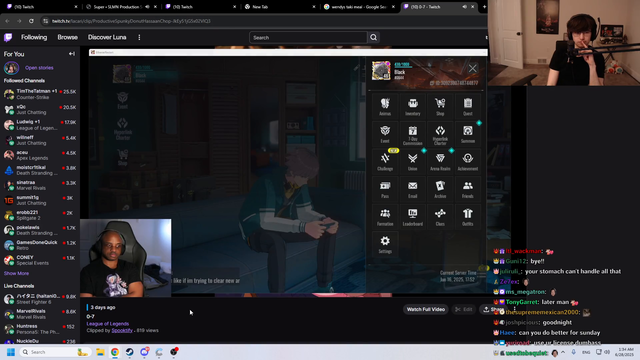The image size is (640, 360).
Task: Open the Inventory icon in game menu
Action: [413, 107]
